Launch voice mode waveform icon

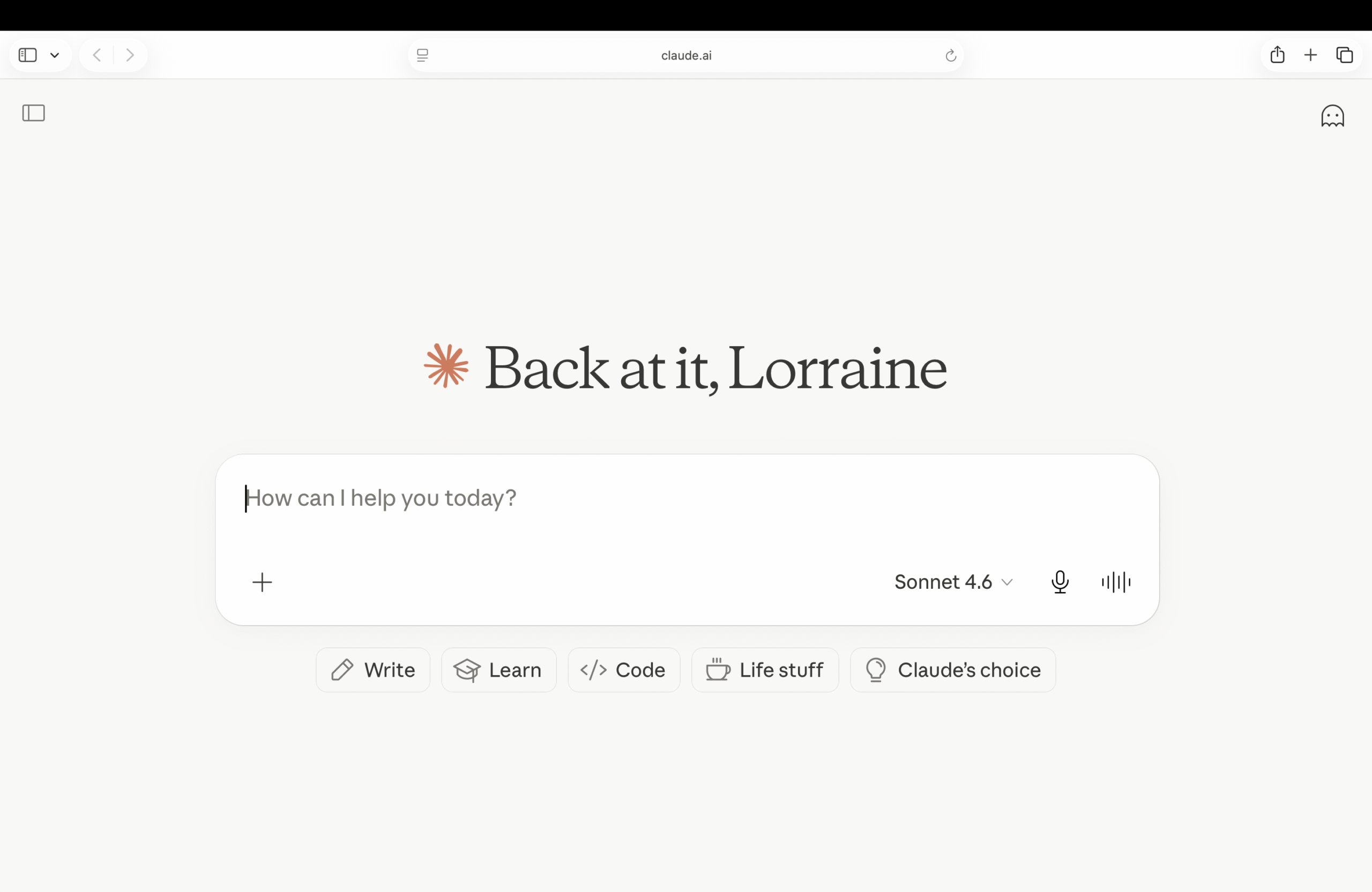1115,582
